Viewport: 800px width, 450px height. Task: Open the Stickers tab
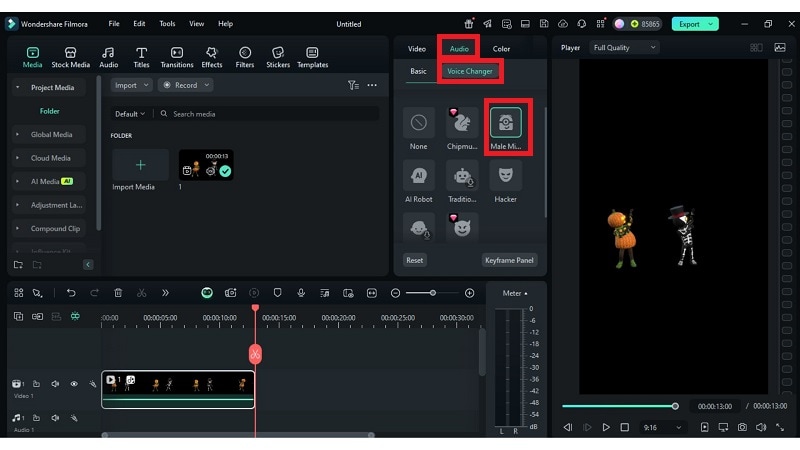[278, 57]
